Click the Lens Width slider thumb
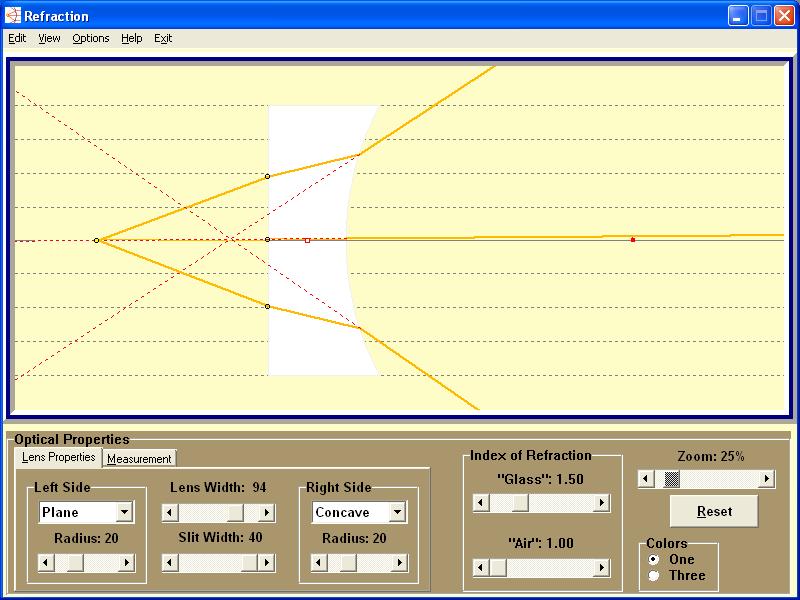The image size is (800, 600). 235,512
